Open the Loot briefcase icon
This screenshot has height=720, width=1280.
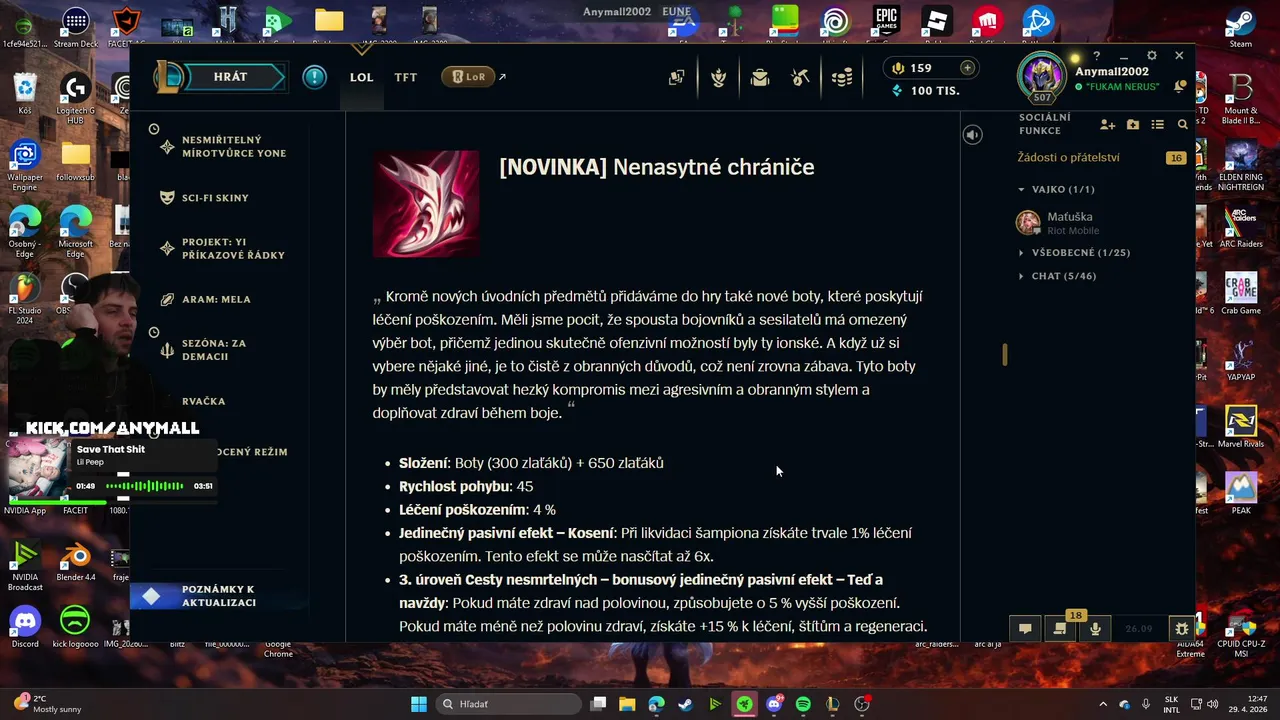(x=760, y=77)
